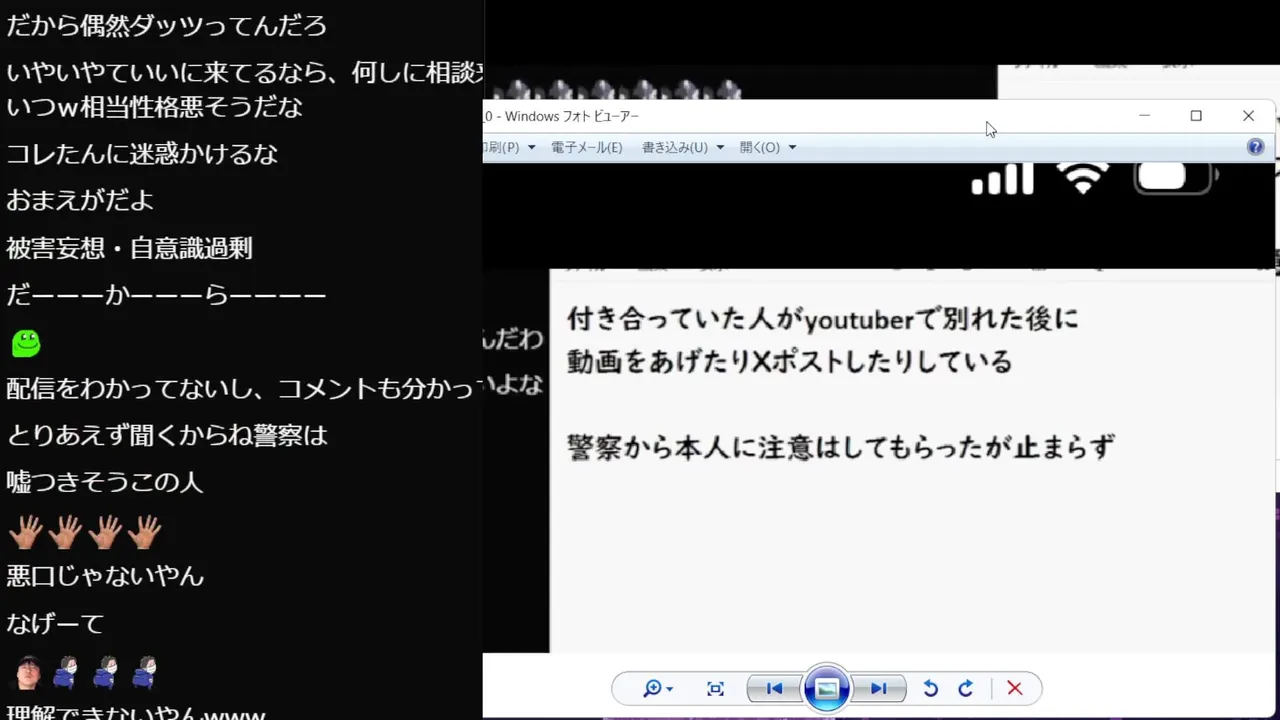1280x720 pixels.
Task: Select the comment だーーーかーーーらーーーー
Action: pyautogui.click(x=166, y=295)
